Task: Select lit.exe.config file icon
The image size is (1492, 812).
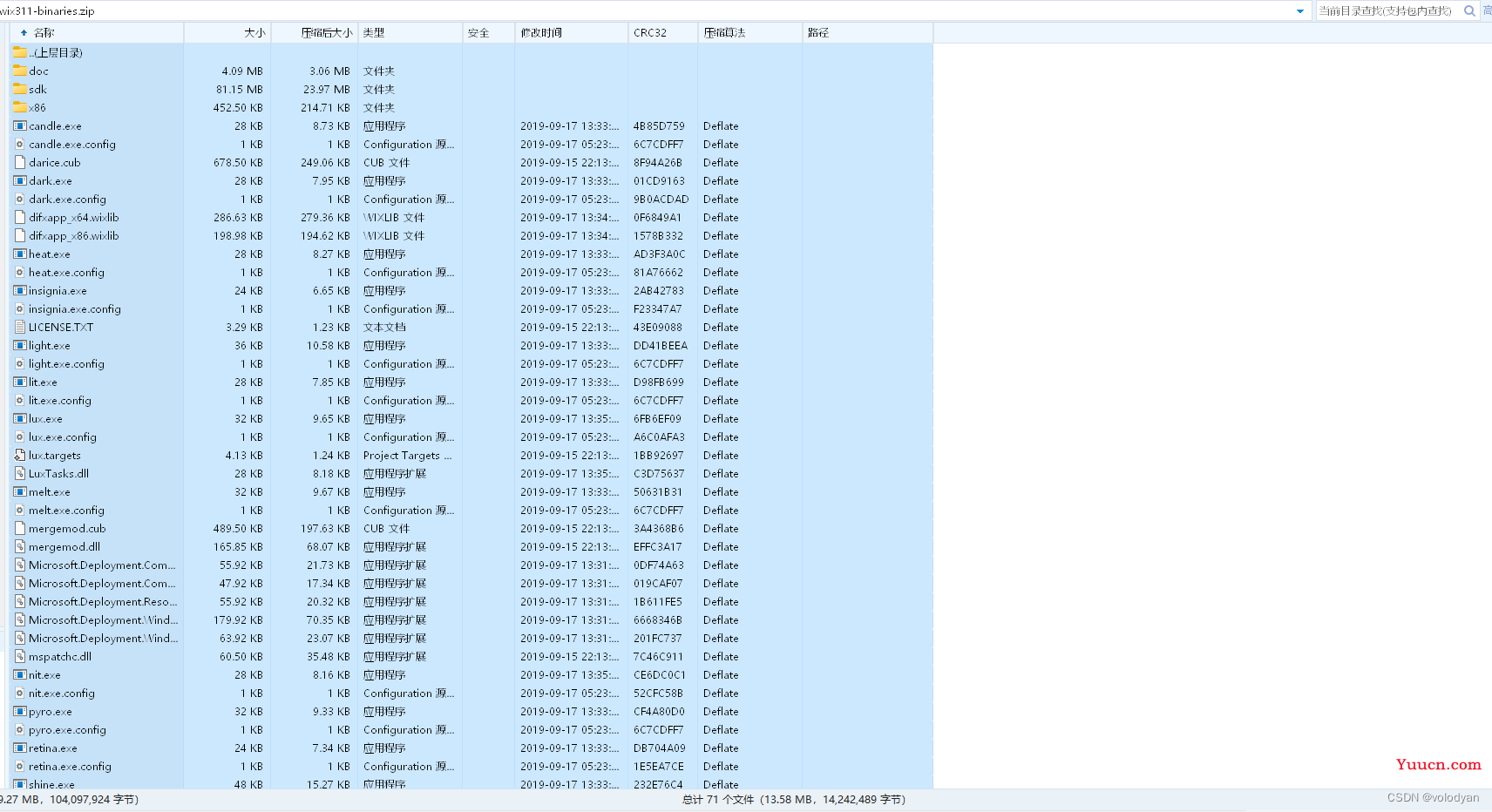Action: (20, 400)
